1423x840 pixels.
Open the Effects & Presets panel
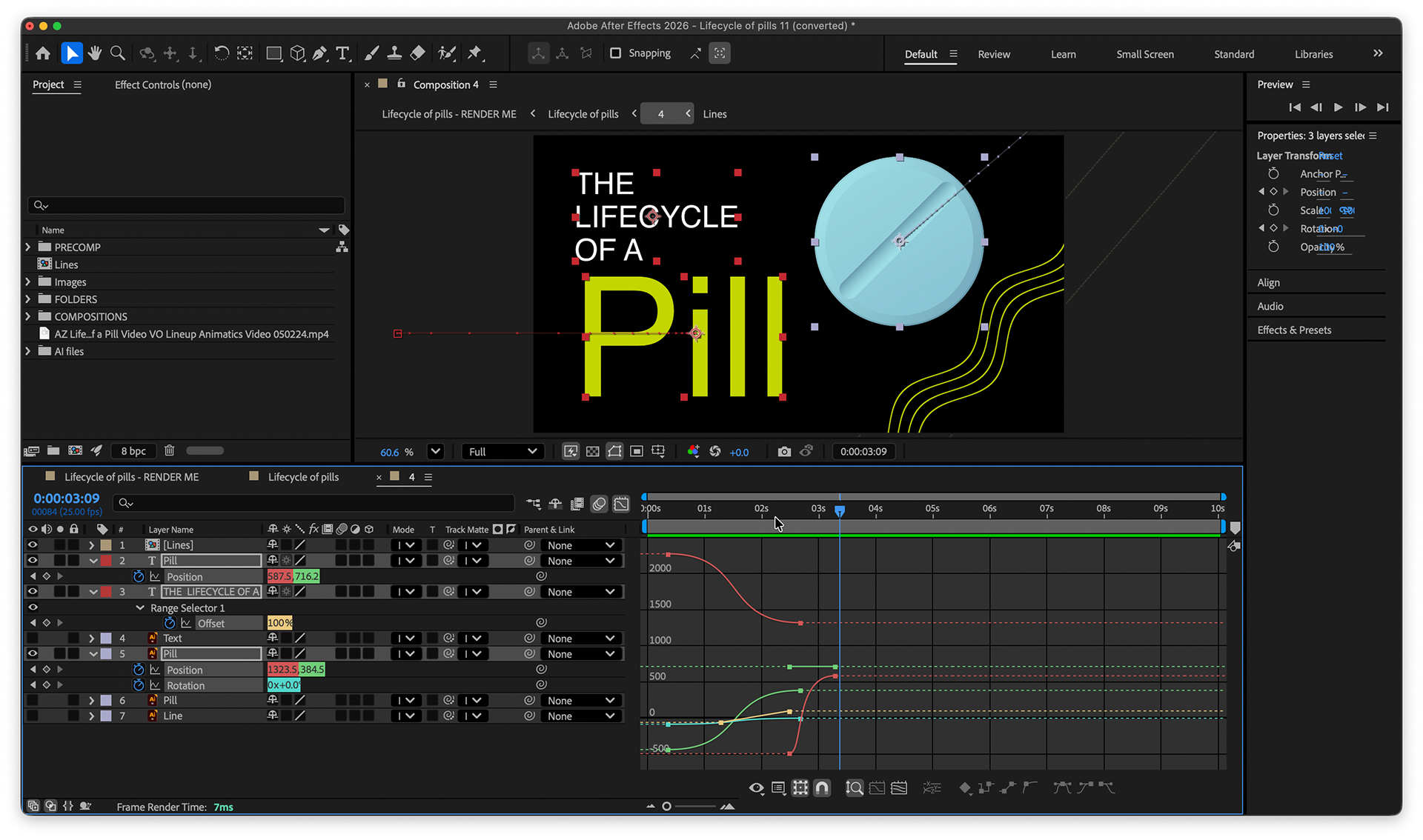(1294, 330)
